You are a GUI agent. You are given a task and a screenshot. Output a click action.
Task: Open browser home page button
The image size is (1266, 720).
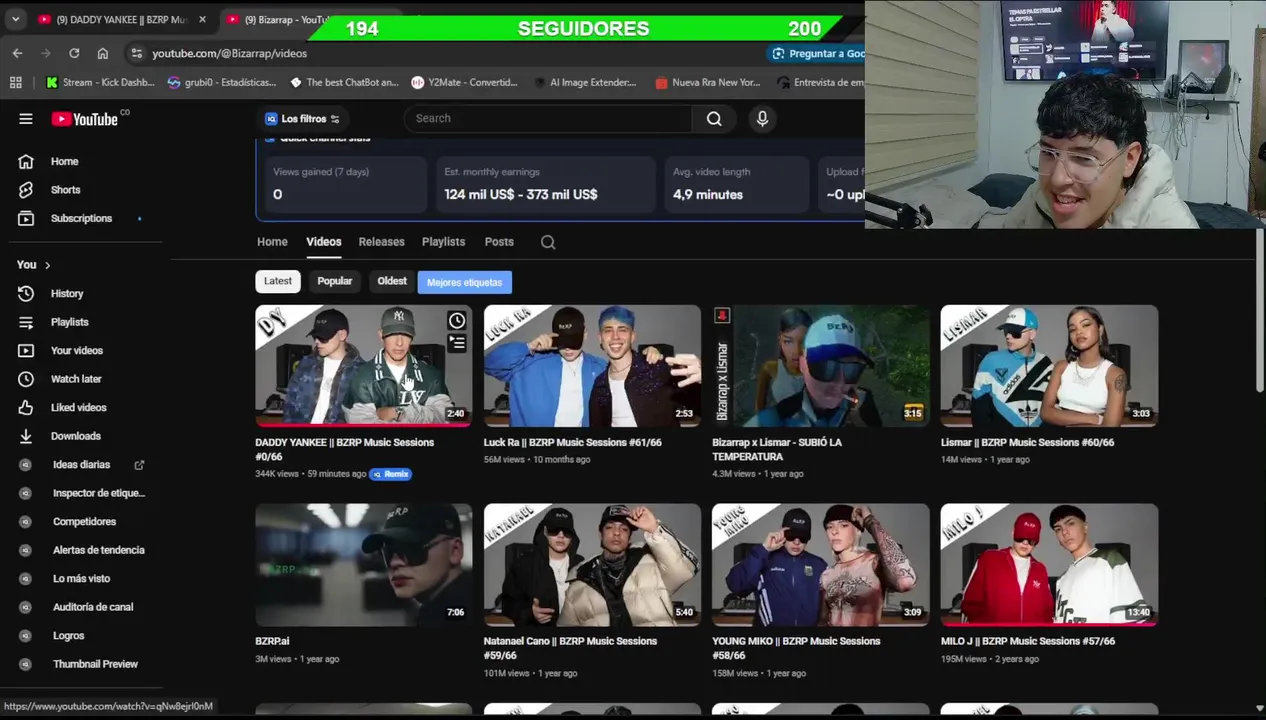pyautogui.click(x=102, y=53)
